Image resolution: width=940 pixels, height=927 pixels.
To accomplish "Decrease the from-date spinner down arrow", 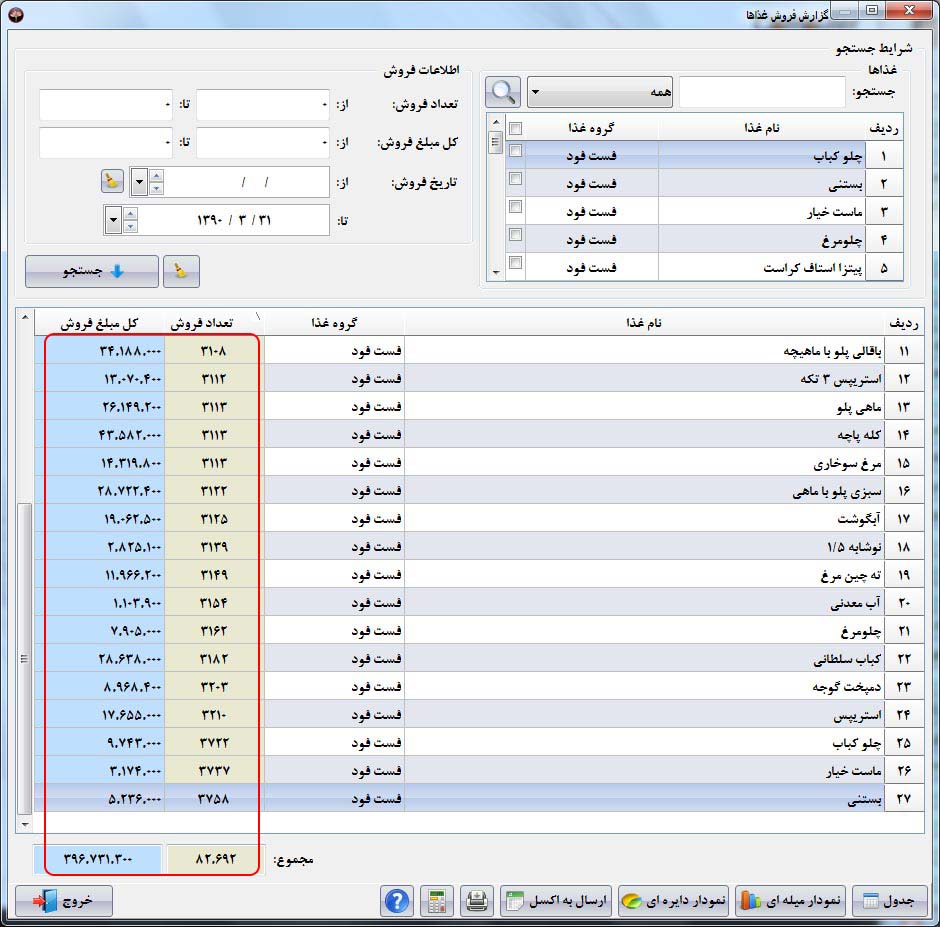I will pyautogui.click(x=156, y=189).
